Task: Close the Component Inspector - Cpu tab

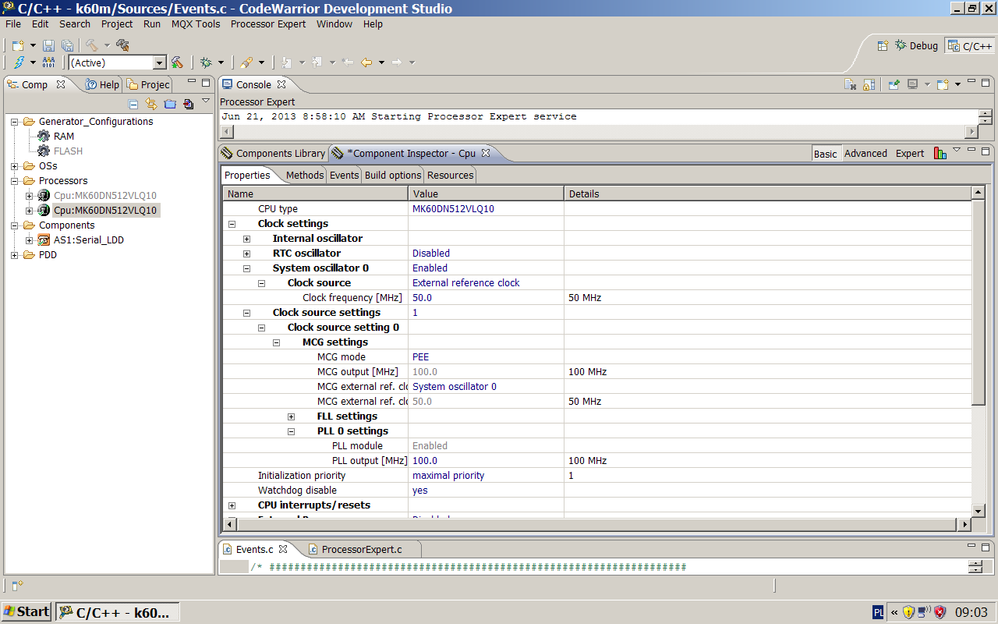Action: coord(486,153)
